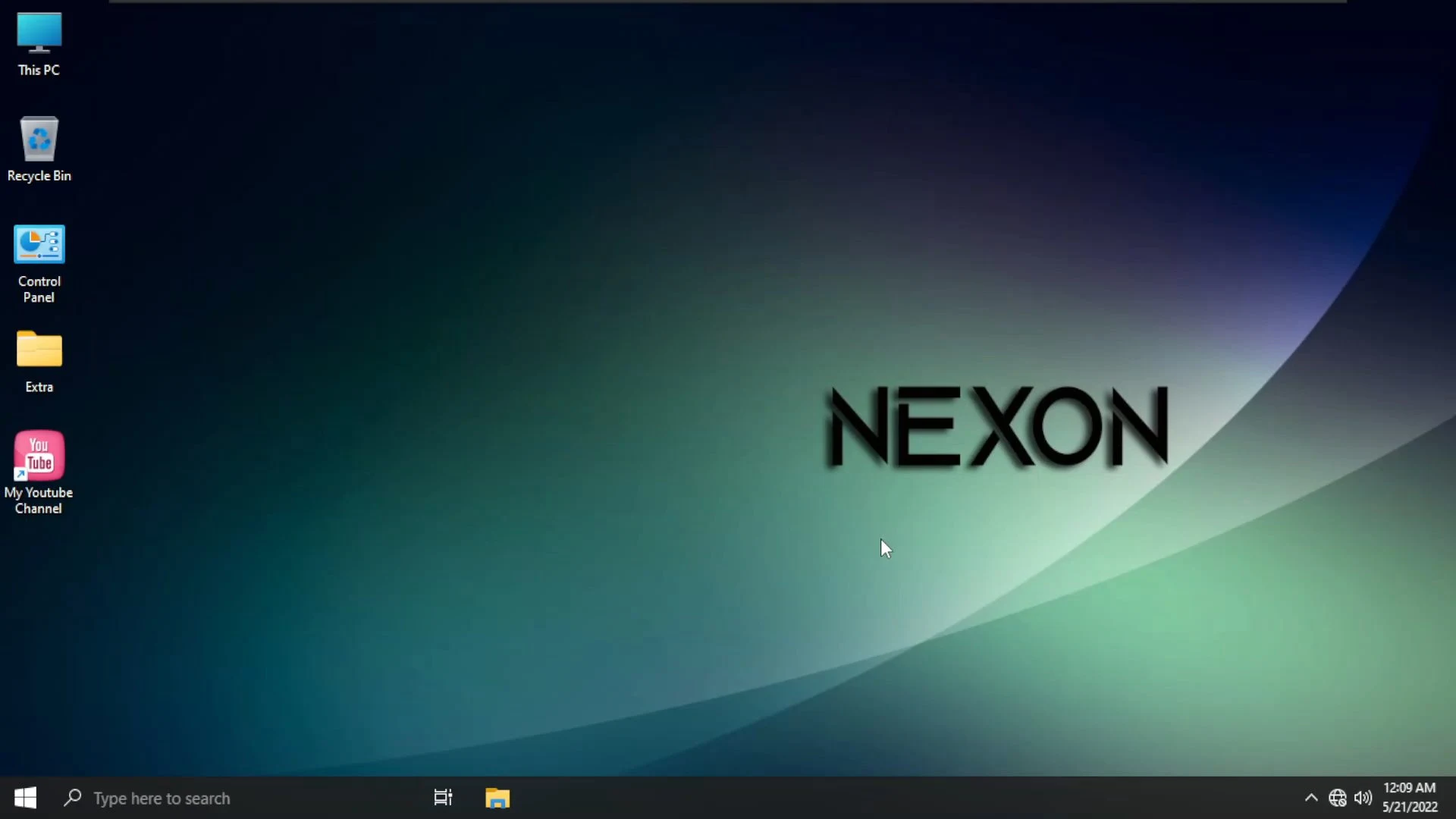Select the Extra folder icon

click(x=39, y=350)
